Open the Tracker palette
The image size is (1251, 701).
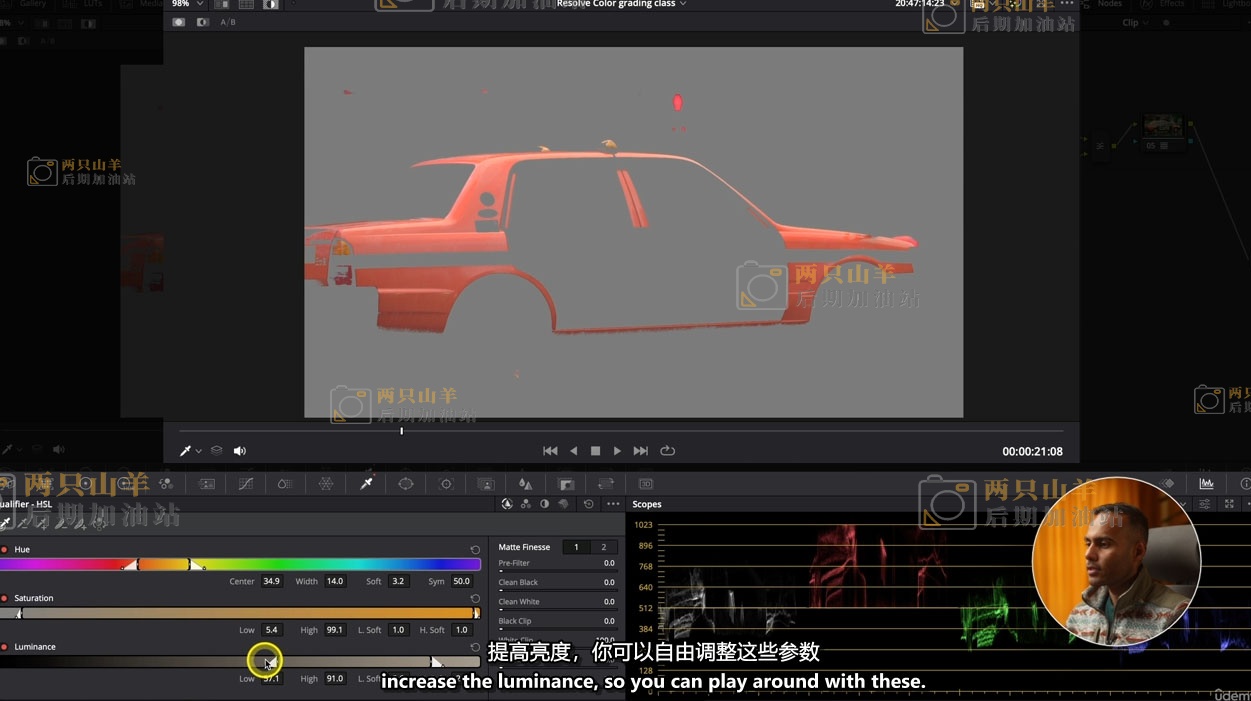pyautogui.click(x=446, y=484)
